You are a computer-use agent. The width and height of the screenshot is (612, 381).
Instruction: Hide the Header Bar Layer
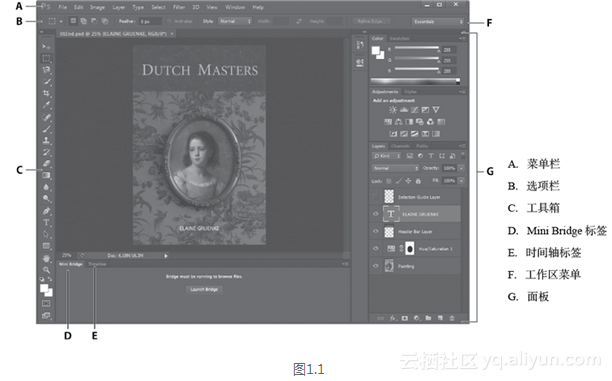(x=376, y=231)
